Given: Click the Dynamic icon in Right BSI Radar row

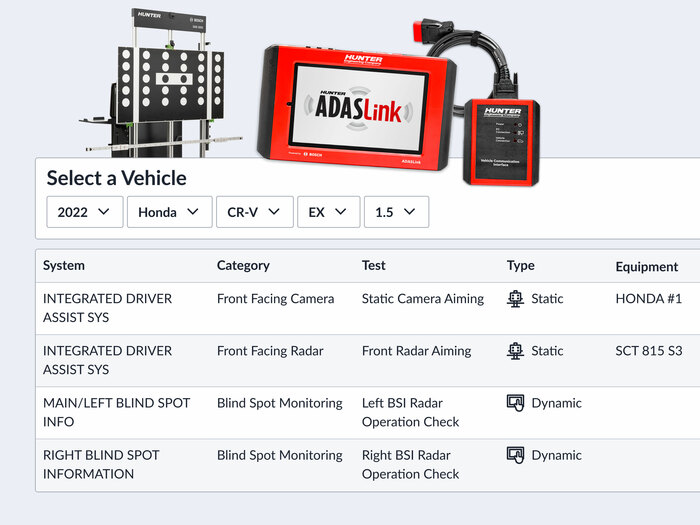Looking at the screenshot, I should pos(516,455).
